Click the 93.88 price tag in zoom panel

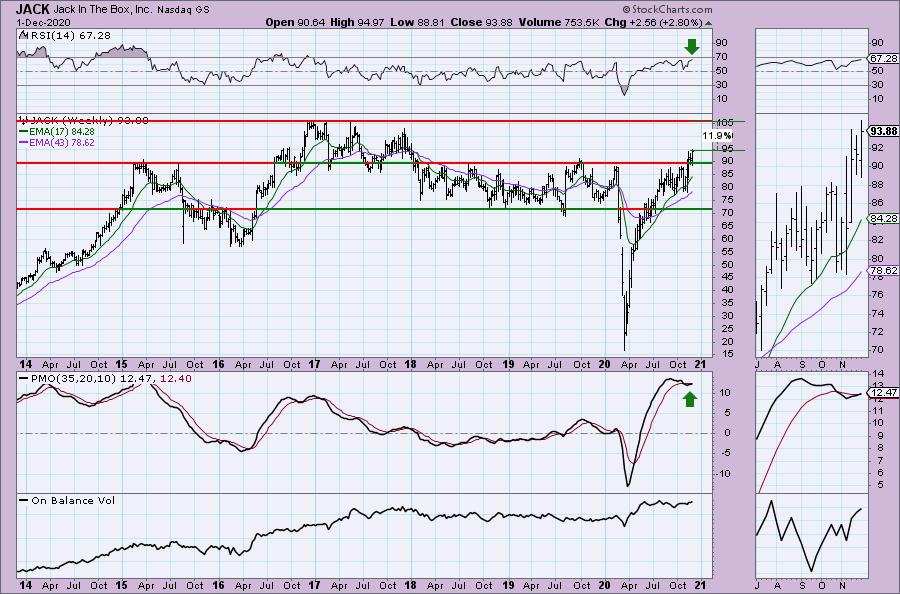pos(883,131)
